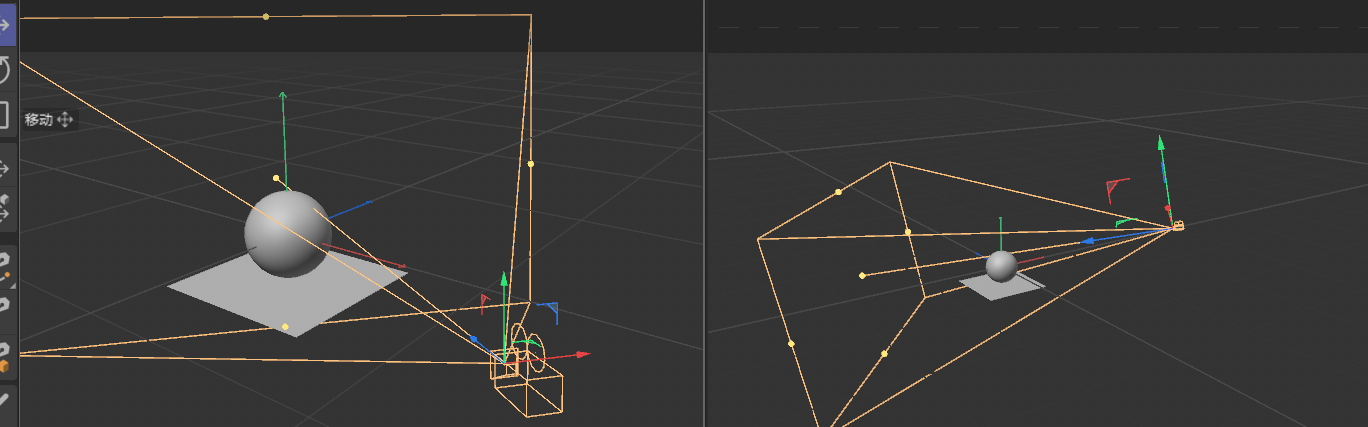1368x427 pixels.
Task: Select the sphere in the left viewport
Action: (288, 233)
